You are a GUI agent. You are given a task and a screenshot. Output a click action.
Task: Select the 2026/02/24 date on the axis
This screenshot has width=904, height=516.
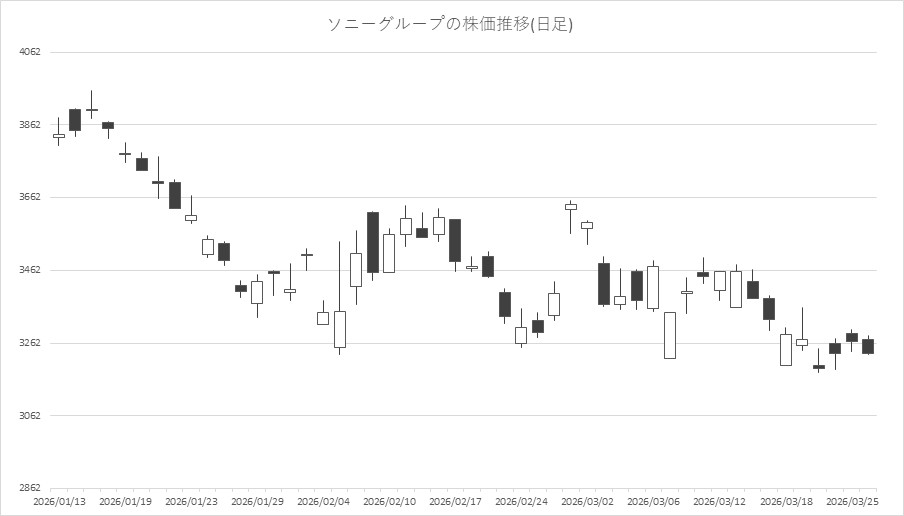click(x=522, y=501)
